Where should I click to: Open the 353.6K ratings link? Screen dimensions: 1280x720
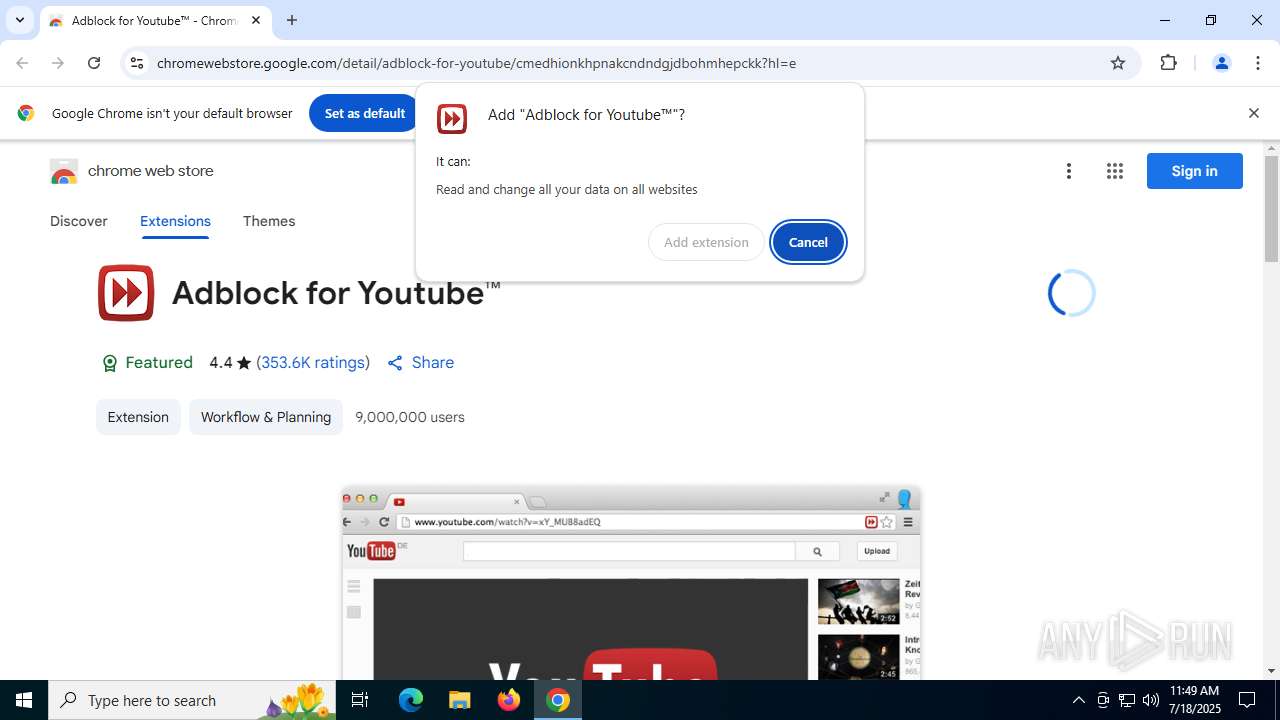[x=313, y=363]
